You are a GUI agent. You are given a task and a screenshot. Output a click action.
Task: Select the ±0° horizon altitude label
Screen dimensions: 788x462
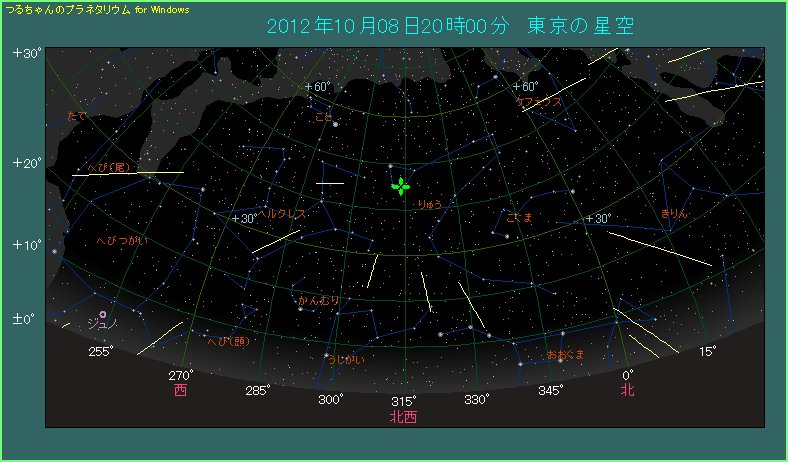[x=25, y=319]
